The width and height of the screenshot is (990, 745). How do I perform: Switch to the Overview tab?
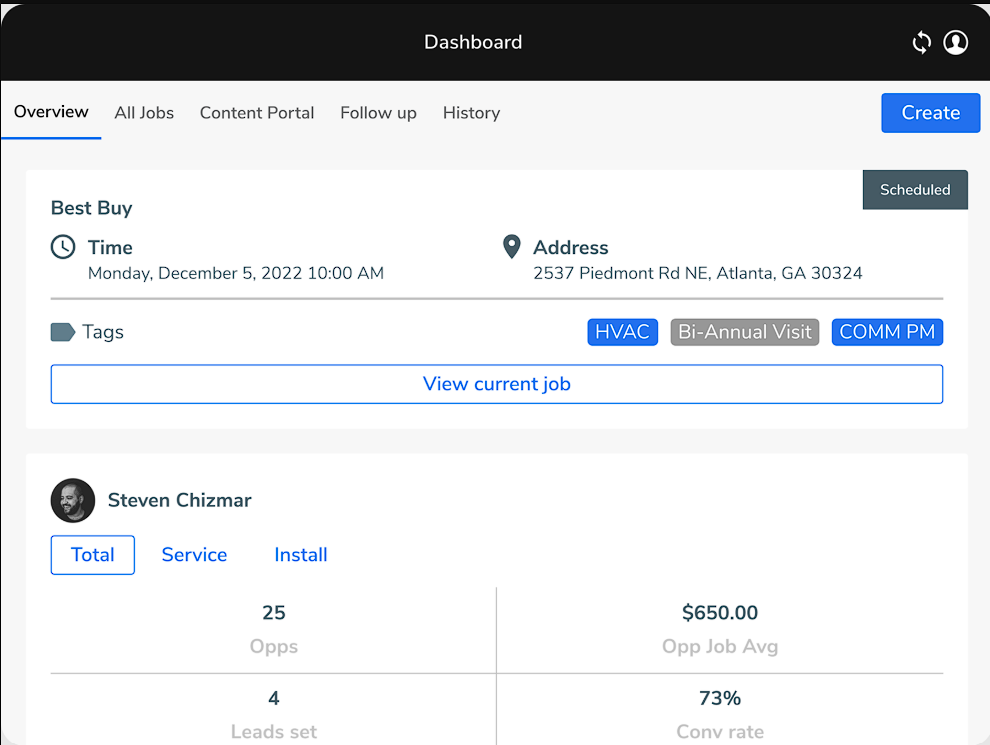[x=51, y=112]
